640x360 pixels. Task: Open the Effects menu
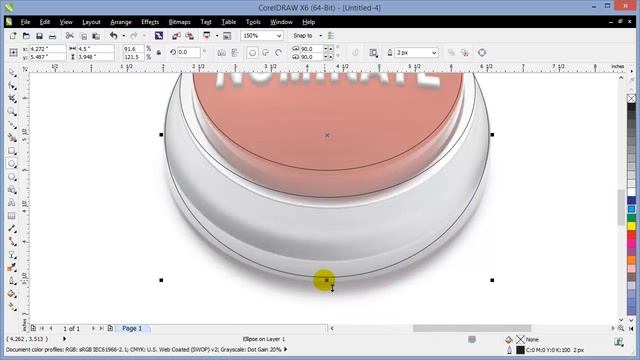150,22
